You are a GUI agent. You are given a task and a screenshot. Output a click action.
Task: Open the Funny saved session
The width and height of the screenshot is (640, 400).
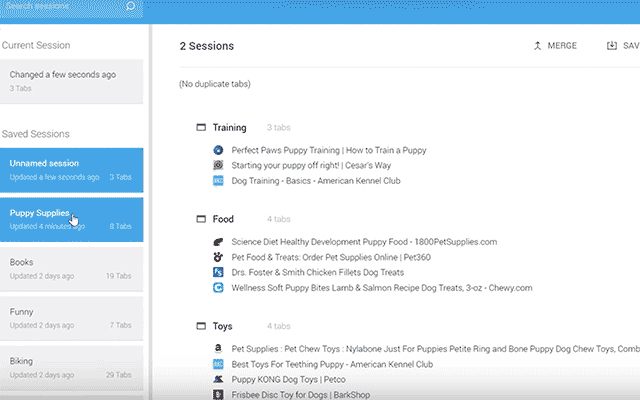click(72, 317)
